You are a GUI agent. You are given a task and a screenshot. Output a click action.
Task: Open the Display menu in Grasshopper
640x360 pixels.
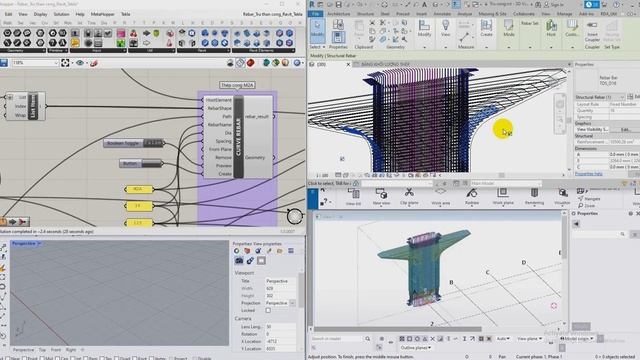pyautogui.click(x=40, y=14)
